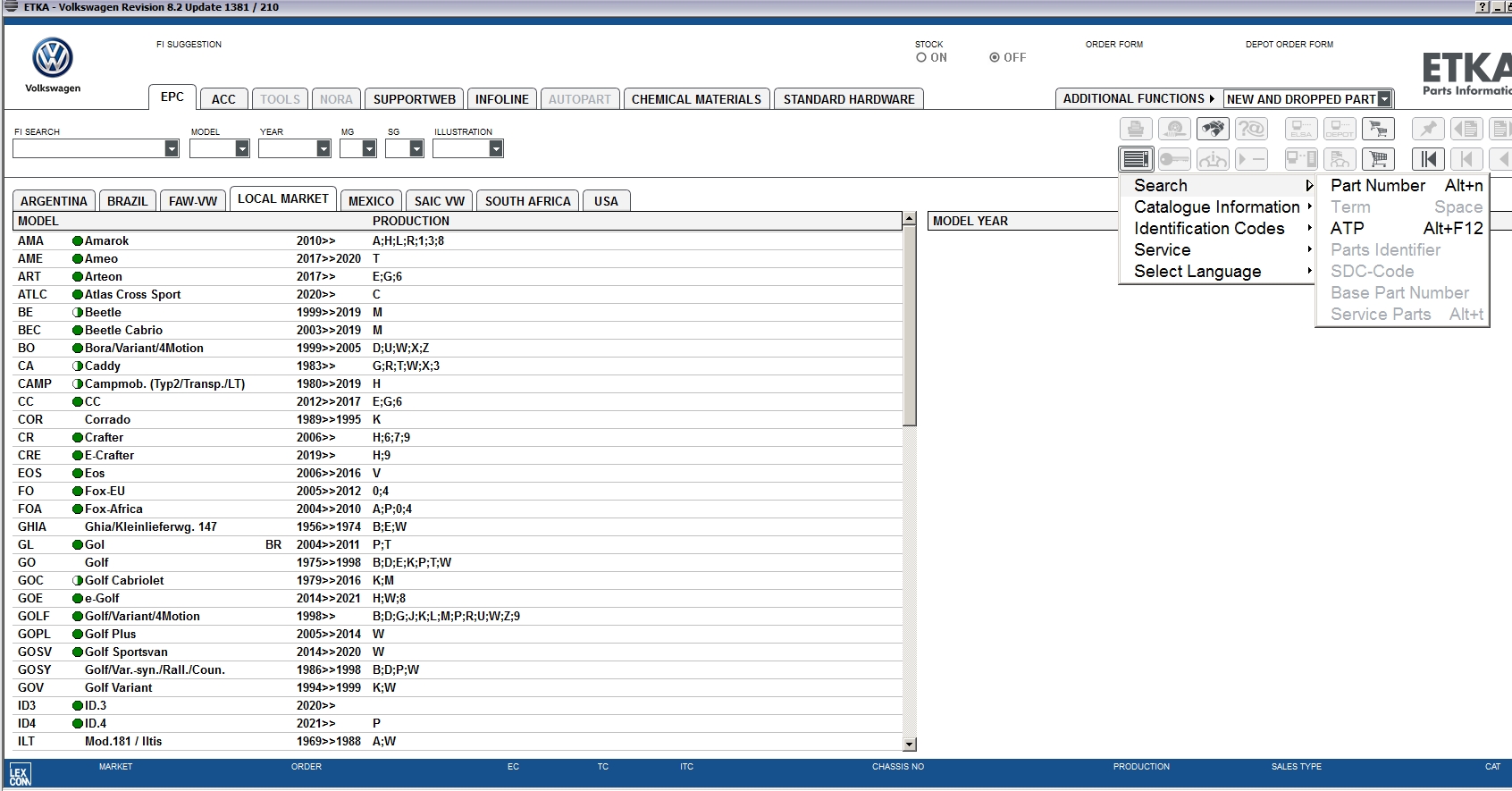Select the ID.4 model row

pyautogui.click(x=458, y=723)
